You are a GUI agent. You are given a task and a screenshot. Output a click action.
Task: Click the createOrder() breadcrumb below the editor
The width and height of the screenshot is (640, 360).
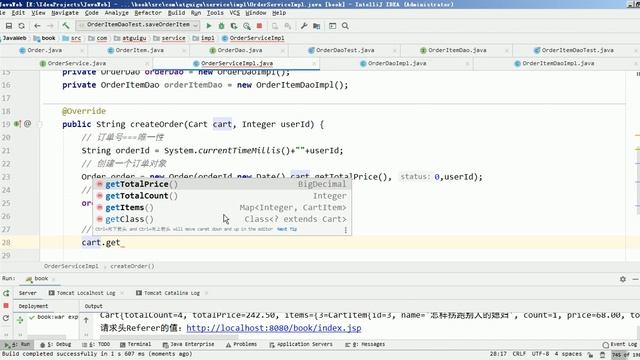point(132,266)
